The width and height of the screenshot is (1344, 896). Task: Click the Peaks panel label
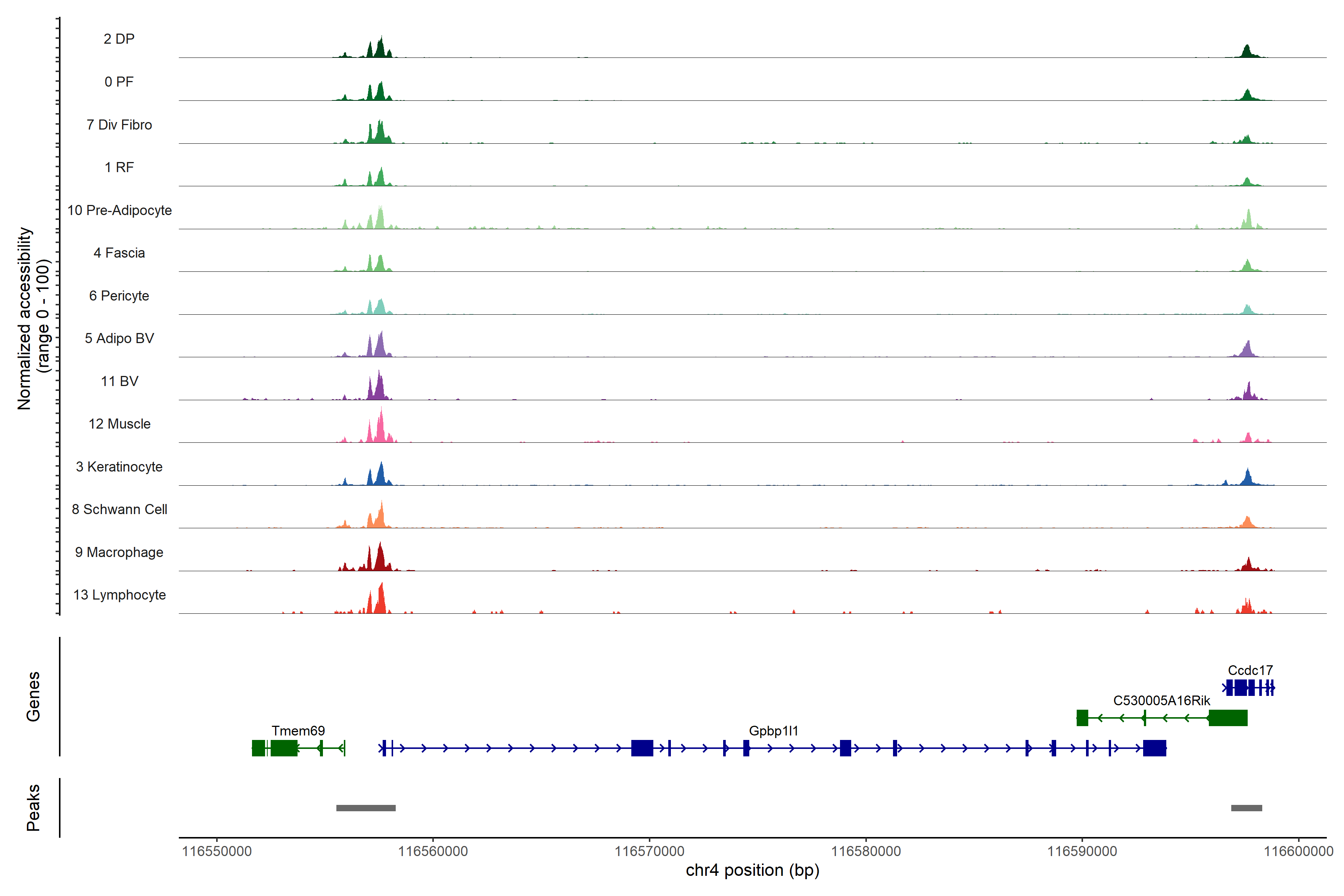[33, 808]
